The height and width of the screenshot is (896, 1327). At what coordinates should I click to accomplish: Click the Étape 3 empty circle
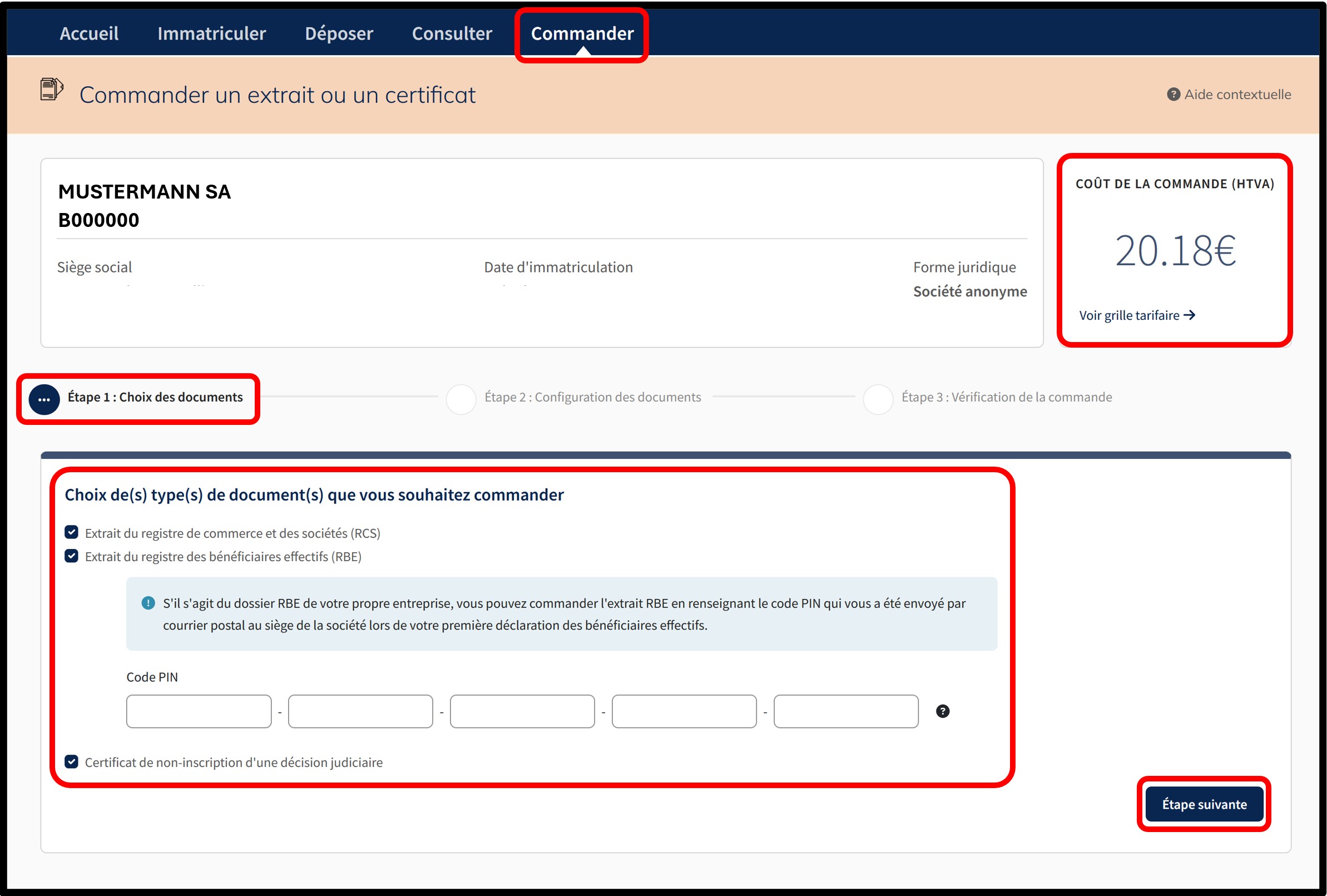[878, 399]
